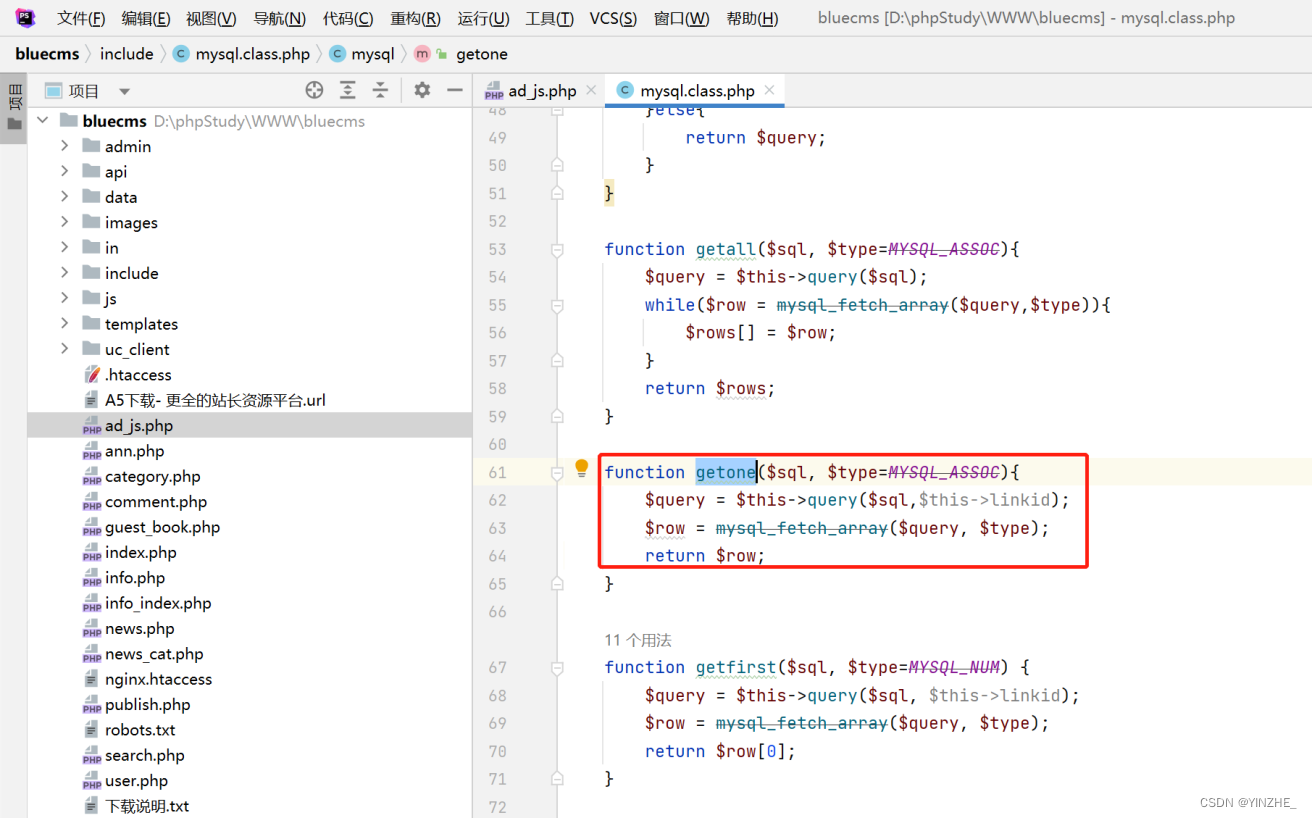Open the 编辑(E) menu
The height and width of the screenshot is (818, 1312).
pos(146,18)
